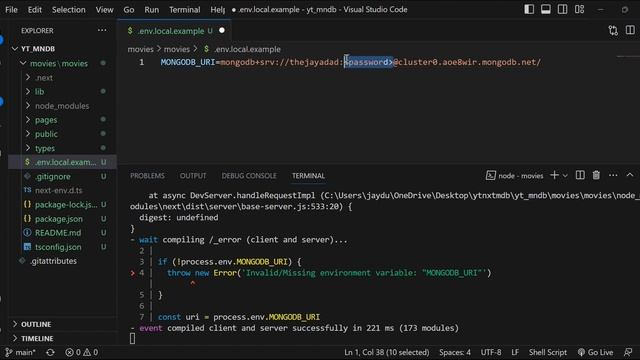
Task: Change encoding via UTF-8
Action: point(491,352)
